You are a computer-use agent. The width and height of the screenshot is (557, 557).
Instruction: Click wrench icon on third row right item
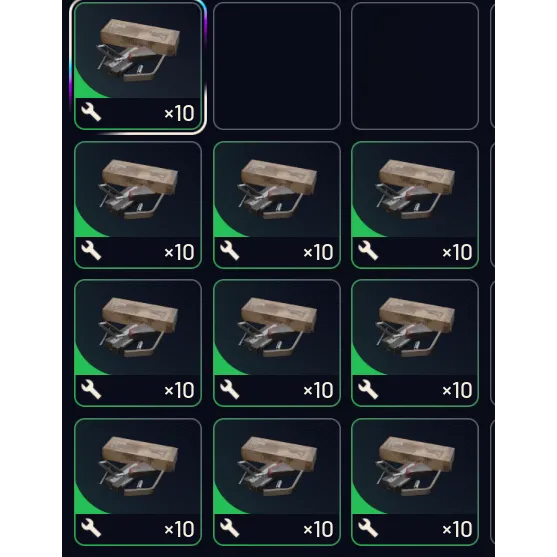point(368,389)
